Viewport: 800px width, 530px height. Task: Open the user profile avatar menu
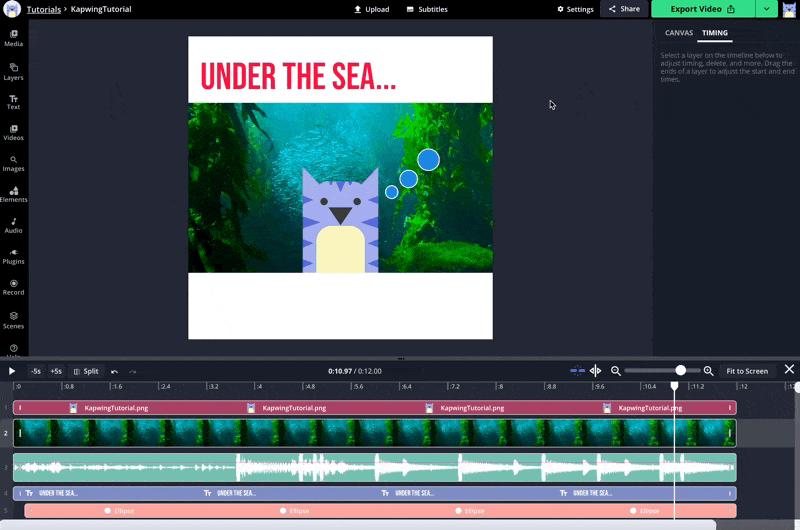coord(789,9)
